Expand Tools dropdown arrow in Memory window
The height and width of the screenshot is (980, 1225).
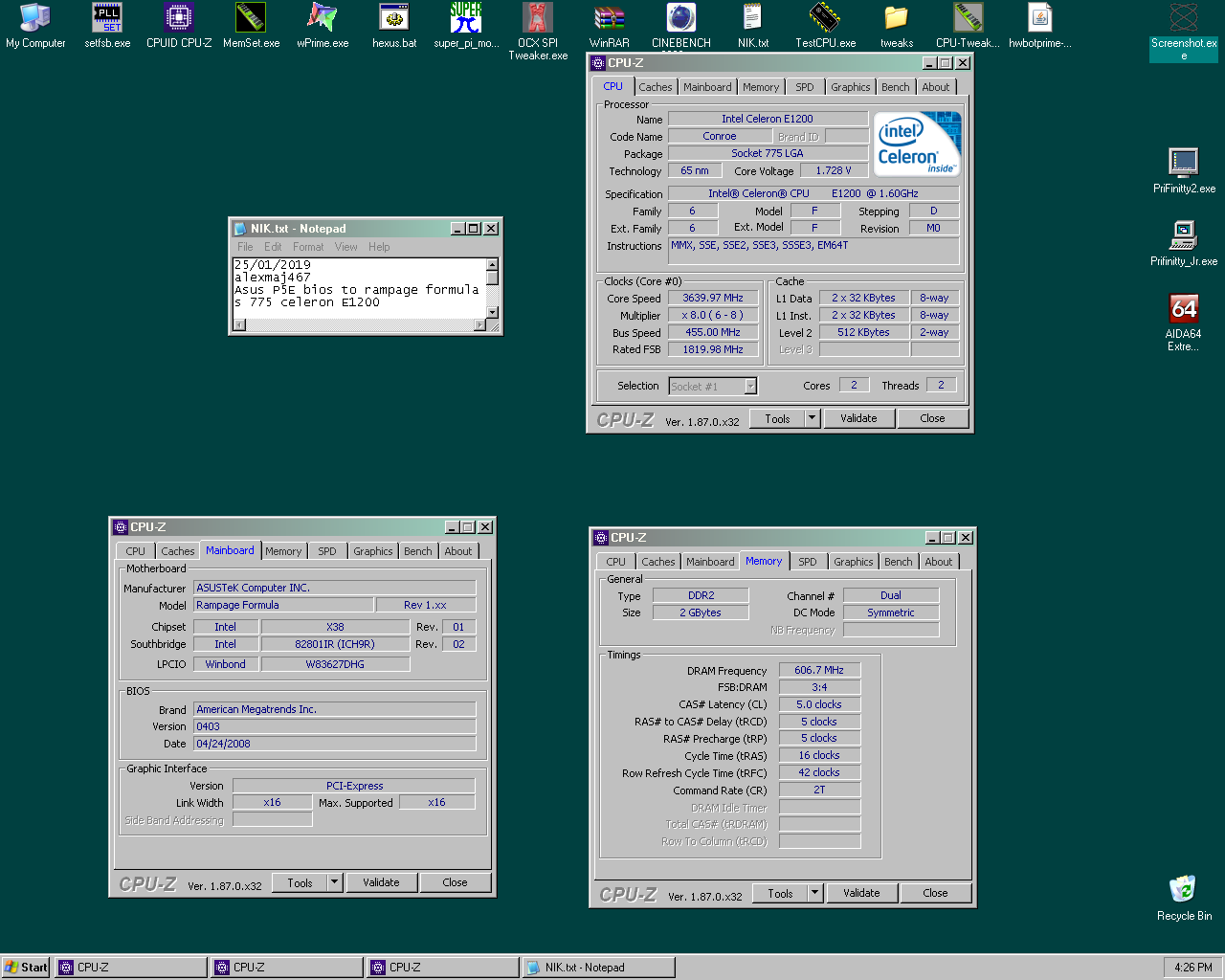(x=815, y=893)
